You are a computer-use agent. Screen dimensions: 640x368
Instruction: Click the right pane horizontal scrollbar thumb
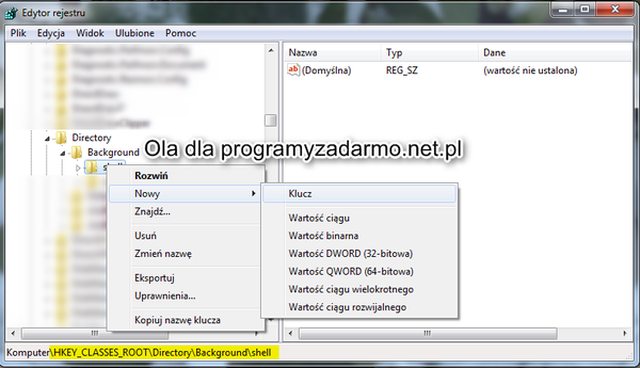pos(428,333)
